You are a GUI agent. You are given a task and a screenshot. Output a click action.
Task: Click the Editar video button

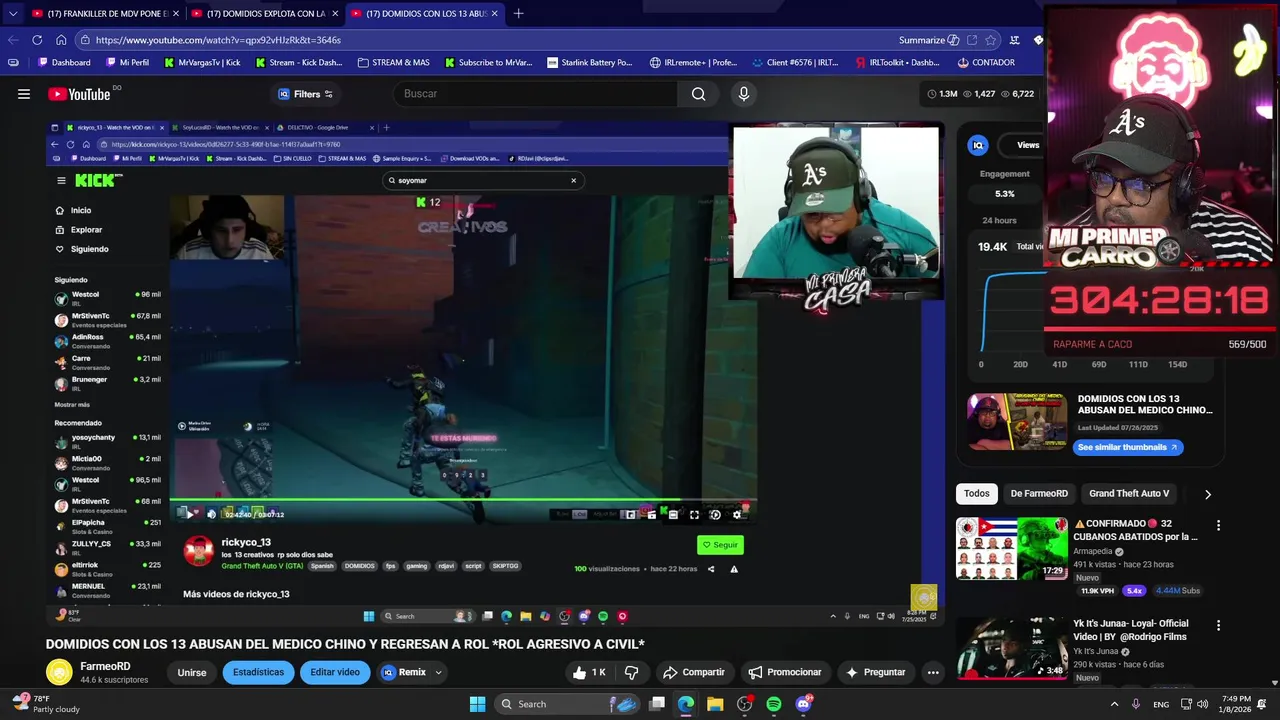coord(335,673)
